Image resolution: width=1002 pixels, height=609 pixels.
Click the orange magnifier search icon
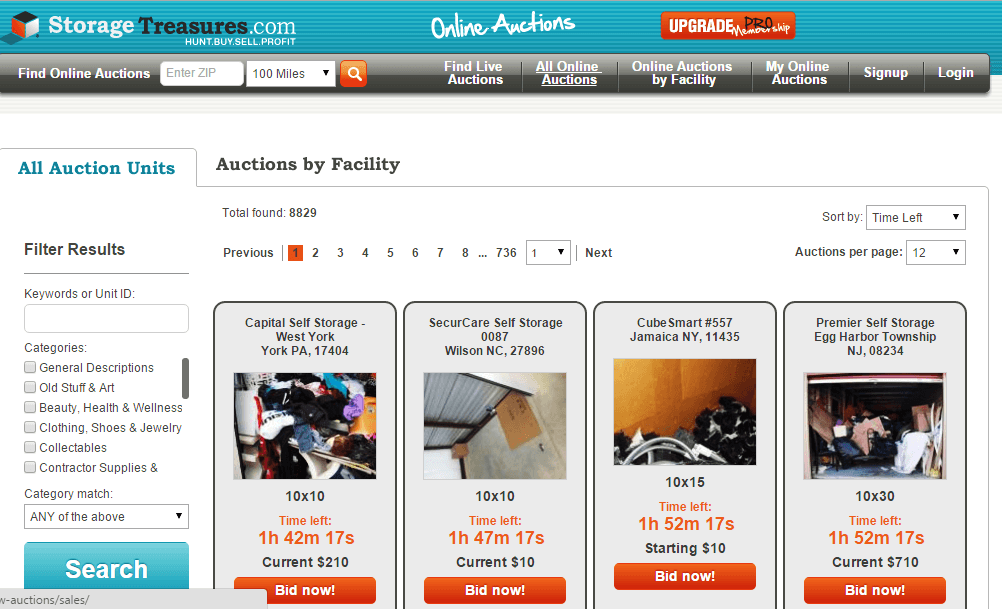[x=353, y=73]
